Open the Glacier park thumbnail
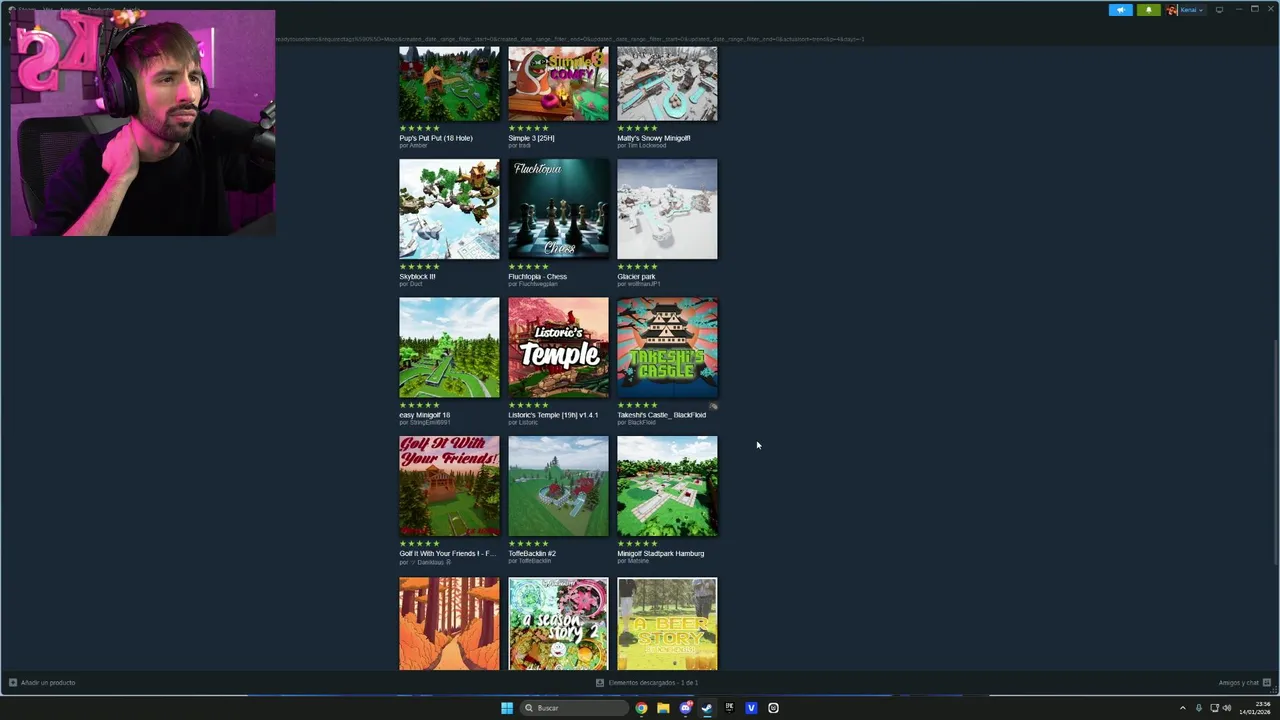Screen dimensions: 1280x720 667,209
